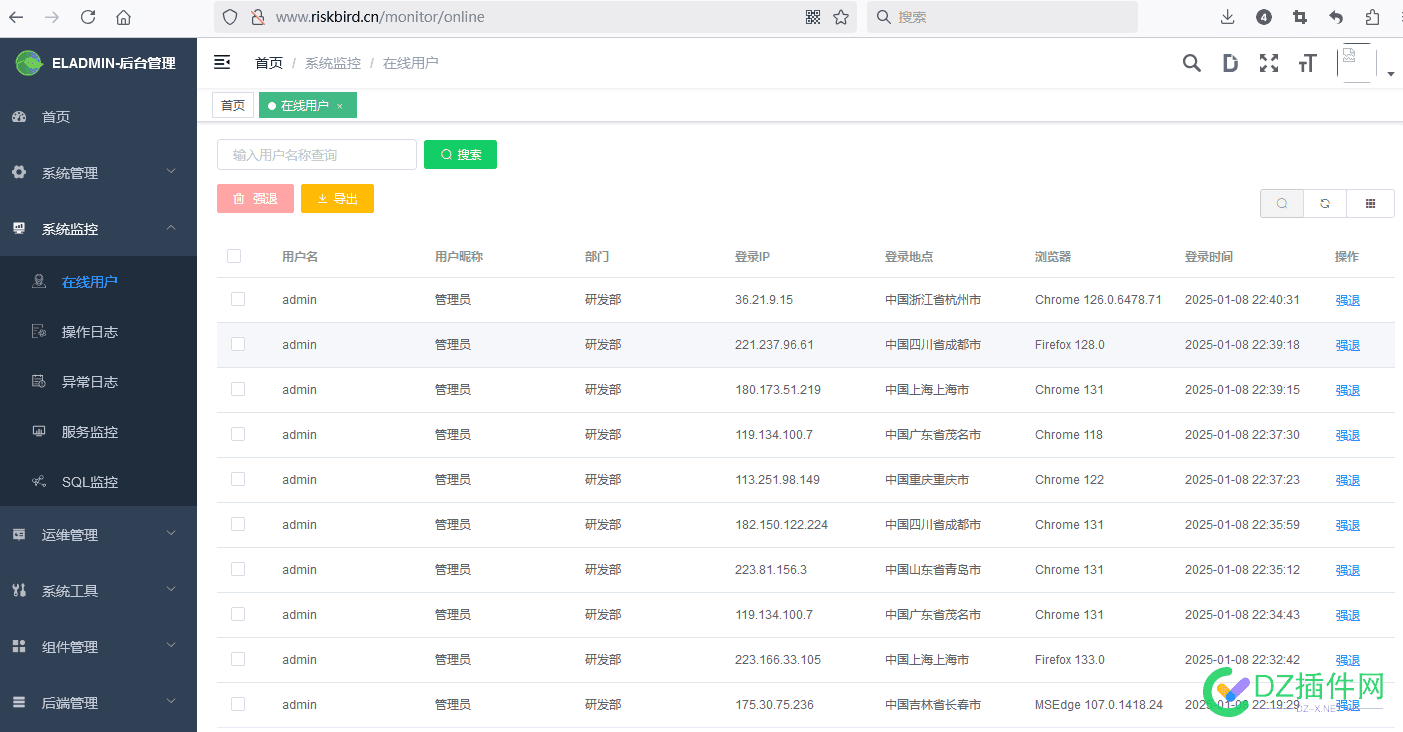Close the 在线用户 tab with x

point(340,106)
